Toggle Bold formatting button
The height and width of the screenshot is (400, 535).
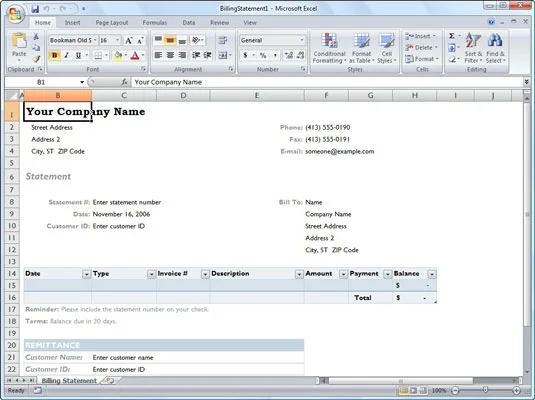point(55,55)
